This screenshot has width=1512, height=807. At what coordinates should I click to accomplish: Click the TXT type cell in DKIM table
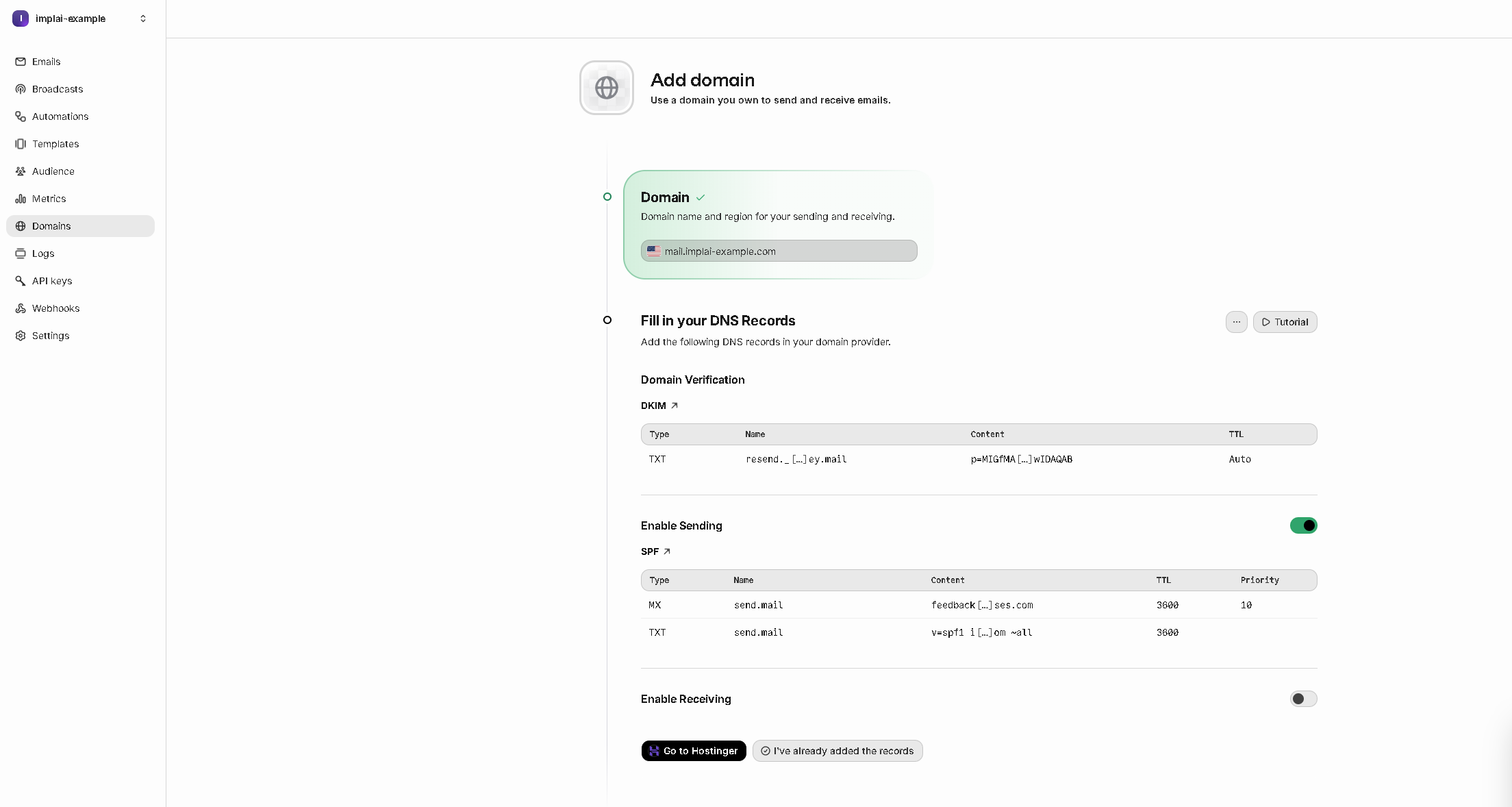point(657,459)
